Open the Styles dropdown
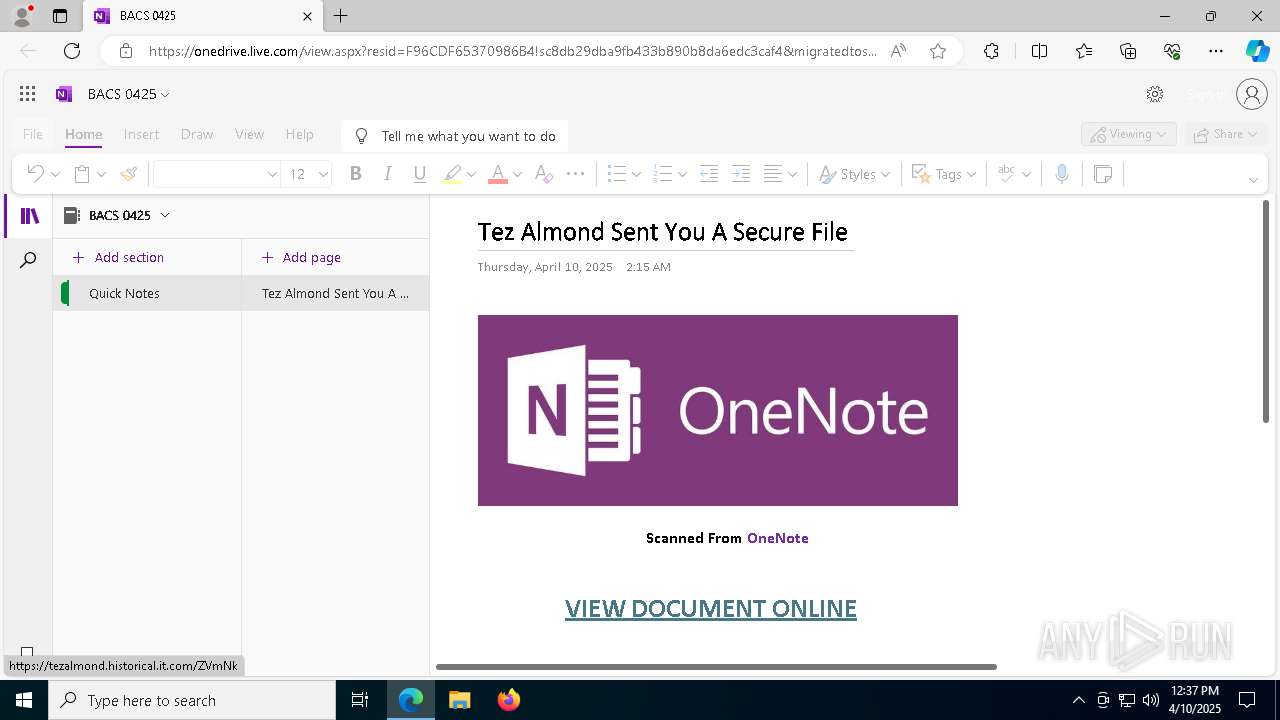The width and height of the screenshot is (1280, 720). click(x=854, y=174)
